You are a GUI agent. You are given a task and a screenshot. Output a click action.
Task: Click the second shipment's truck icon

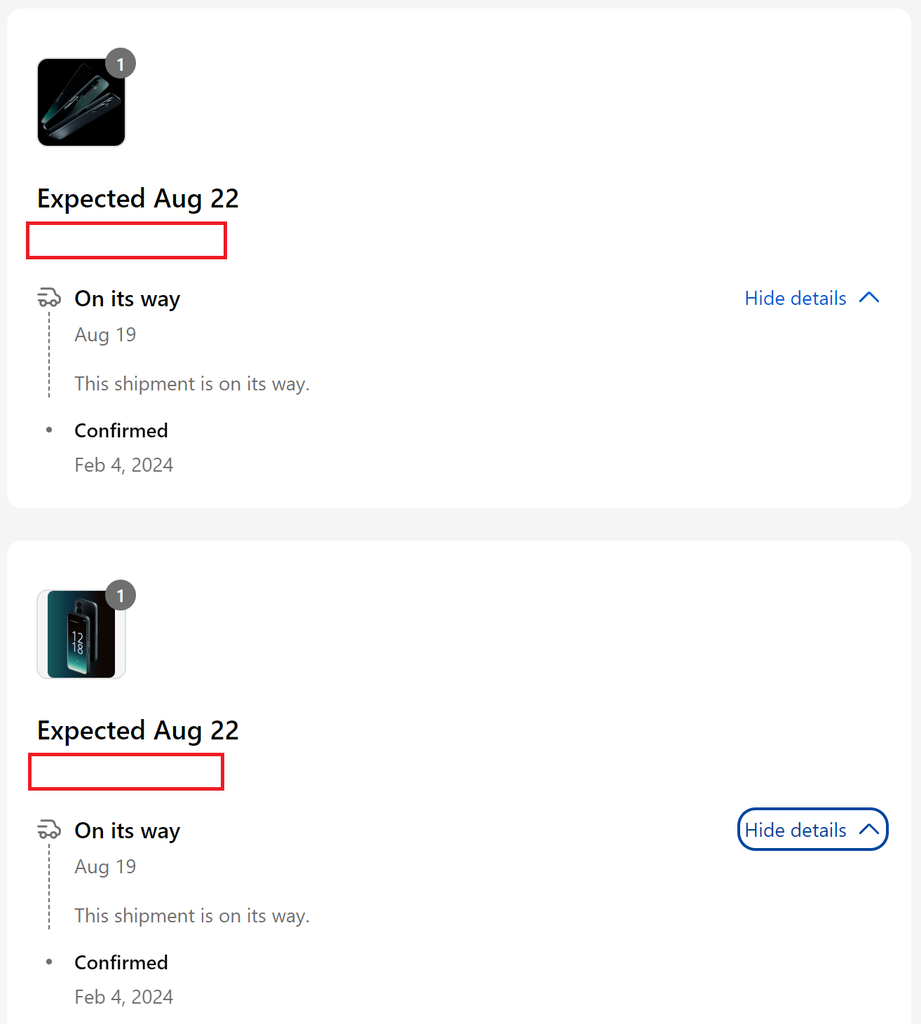(x=49, y=830)
